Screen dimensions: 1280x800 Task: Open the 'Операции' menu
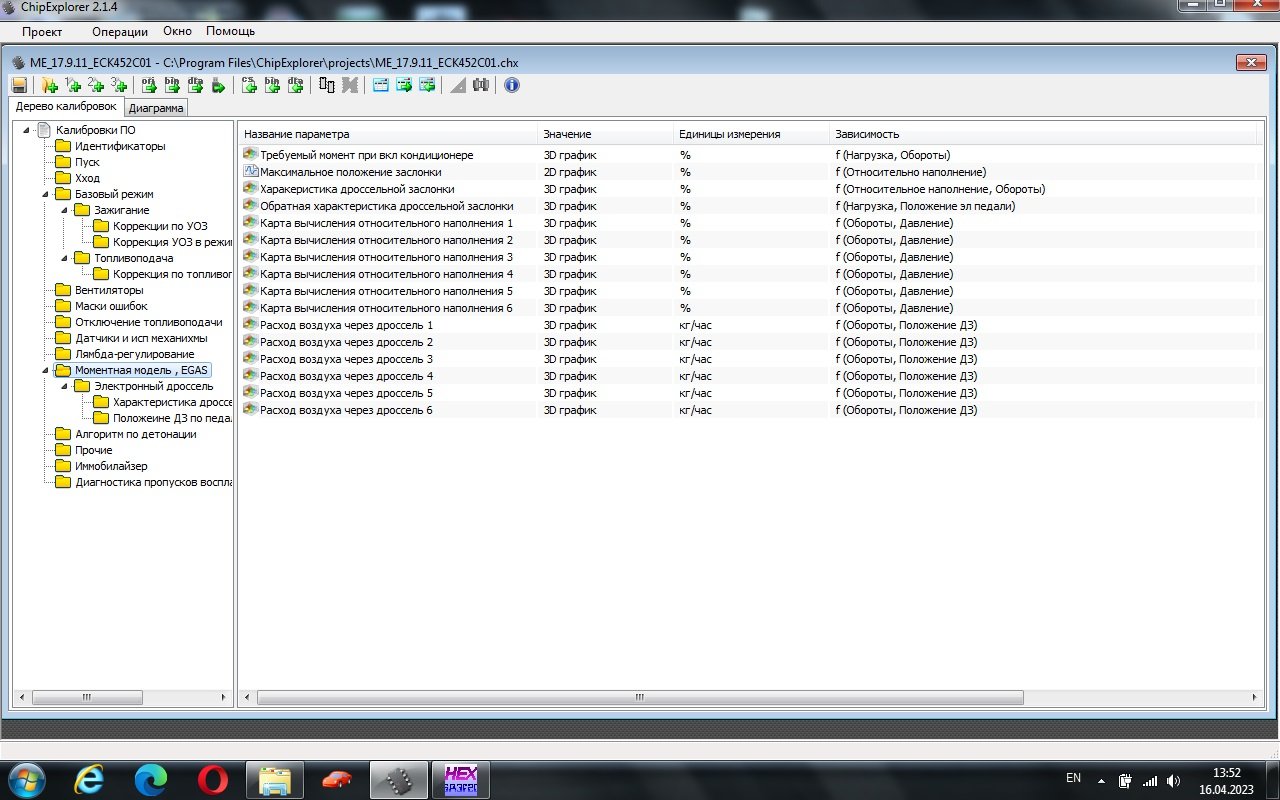[119, 31]
